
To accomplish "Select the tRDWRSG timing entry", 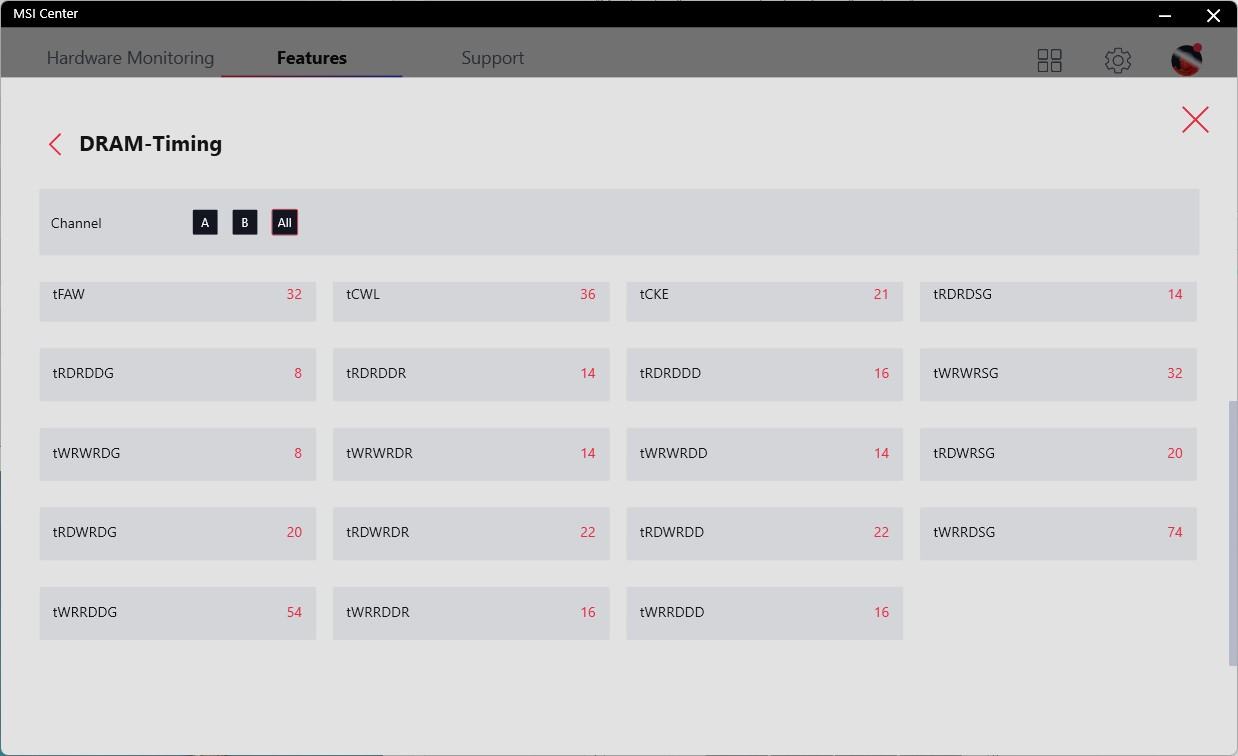I will pyautogui.click(x=1058, y=454).
